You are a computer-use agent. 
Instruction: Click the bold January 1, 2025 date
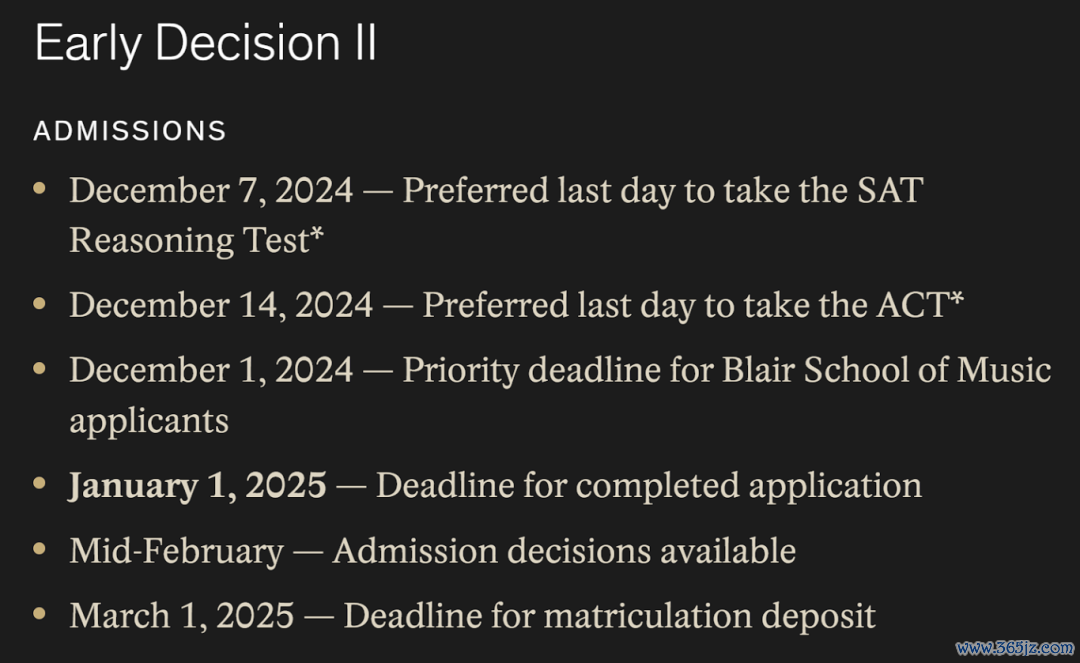click(197, 485)
